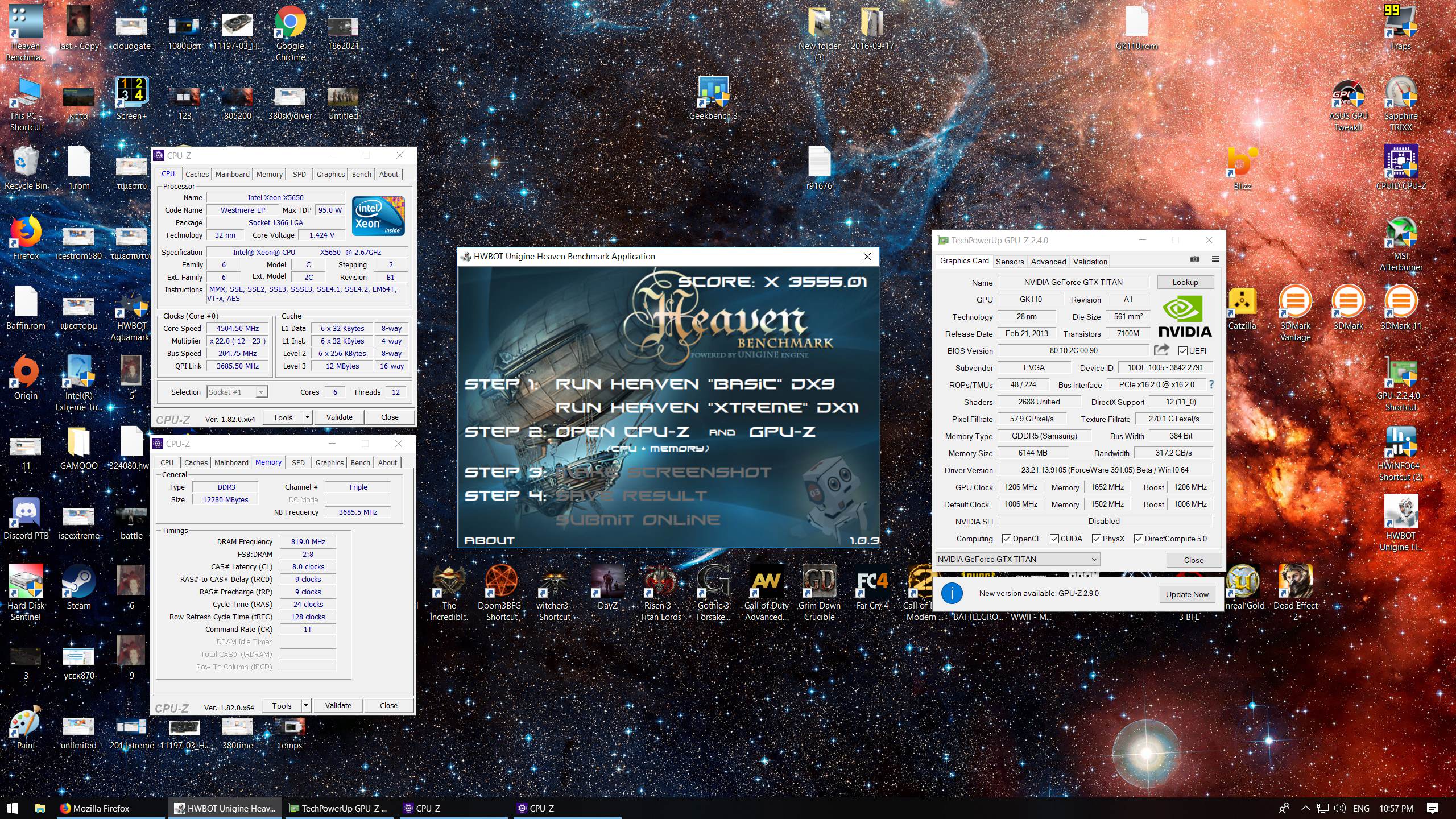Toggle the DirectCompute 5.0 checkbox
Viewport: 1456px width, 819px height.
pyautogui.click(x=1139, y=539)
